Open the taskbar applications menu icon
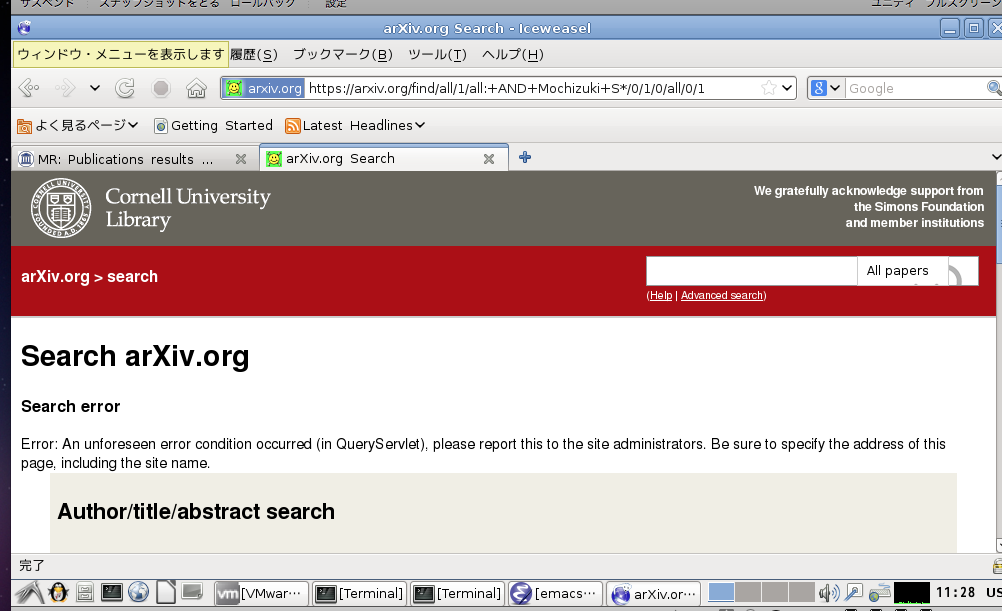Screen dimensions: 1002x611 29,592
